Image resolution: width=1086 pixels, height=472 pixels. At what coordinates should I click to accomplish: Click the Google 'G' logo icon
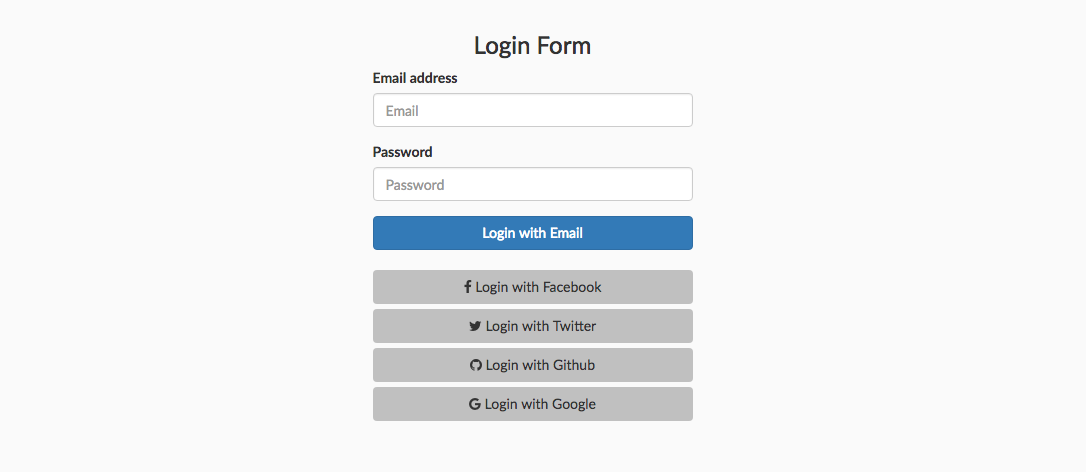(474, 404)
